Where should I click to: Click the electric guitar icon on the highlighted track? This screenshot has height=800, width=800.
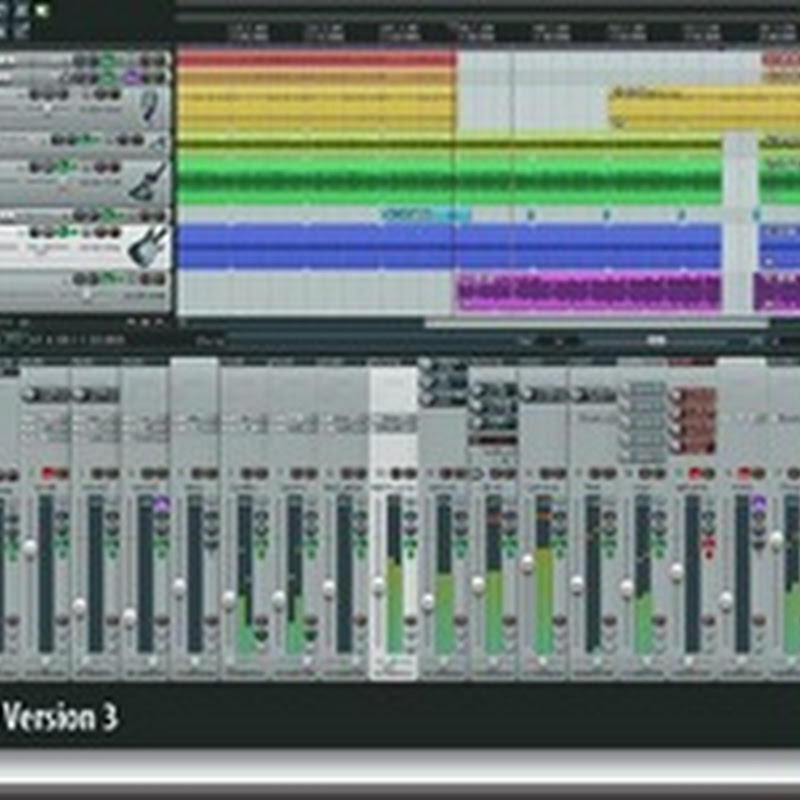[148, 245]
